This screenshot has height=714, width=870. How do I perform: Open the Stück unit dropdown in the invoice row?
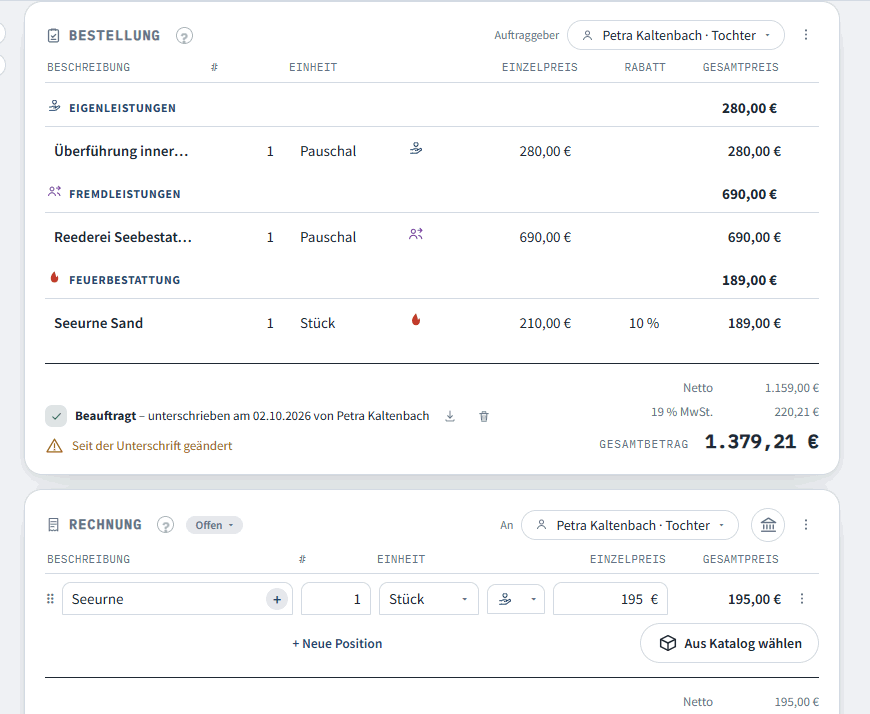tap(428, 599)
